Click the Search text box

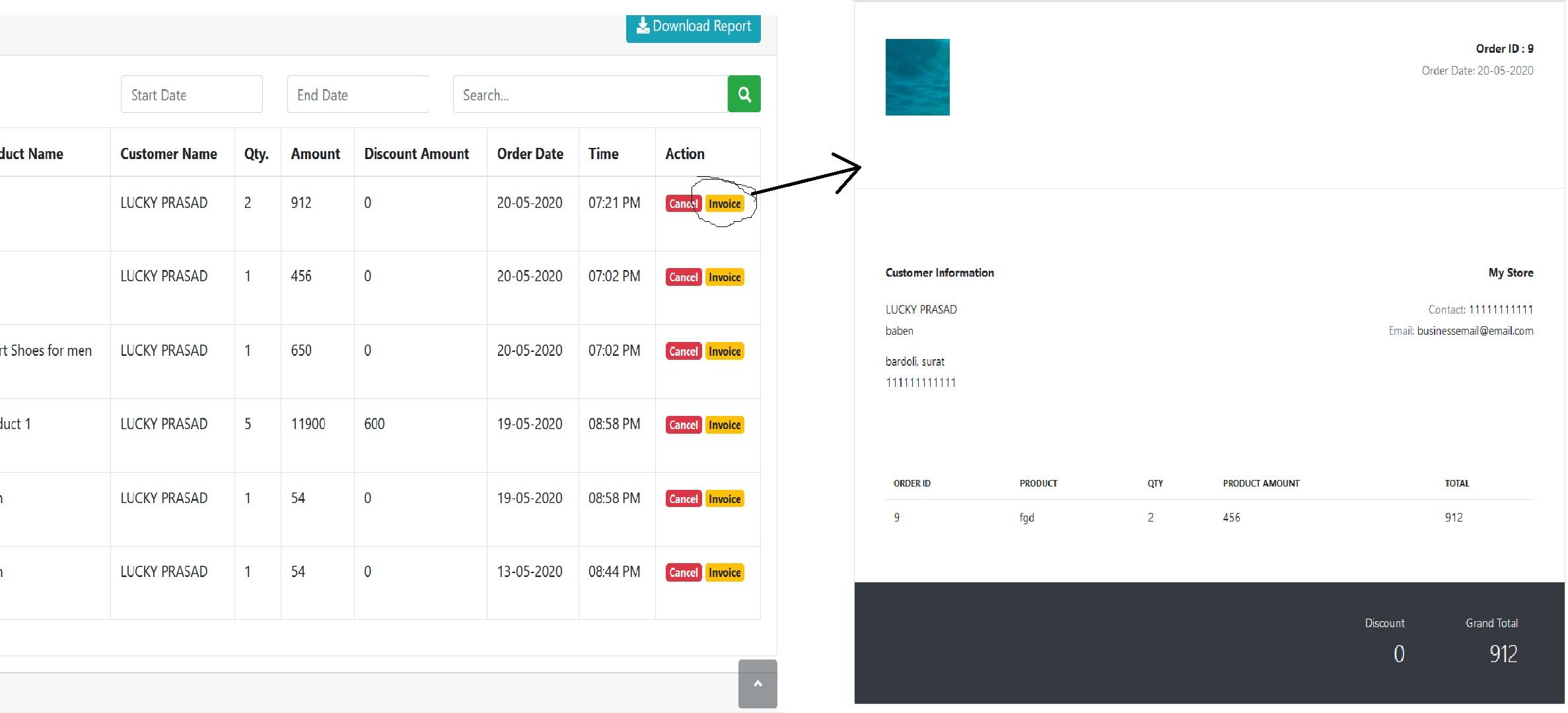(x=589, y=94)
